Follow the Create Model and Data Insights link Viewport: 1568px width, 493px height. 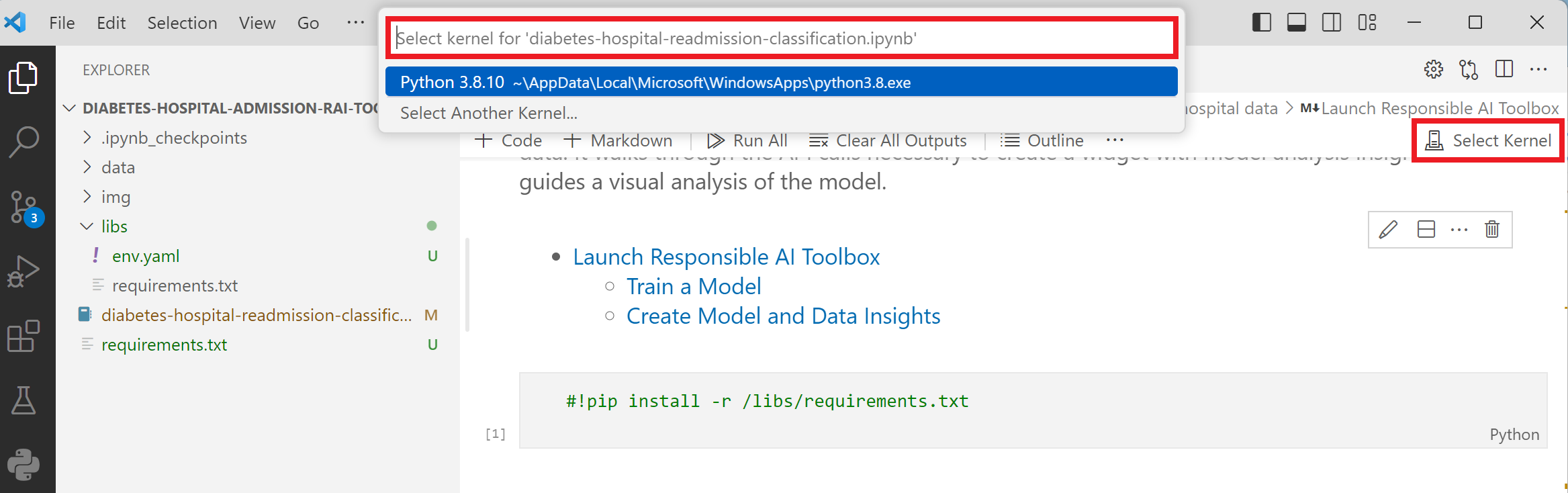click(783, 316)
